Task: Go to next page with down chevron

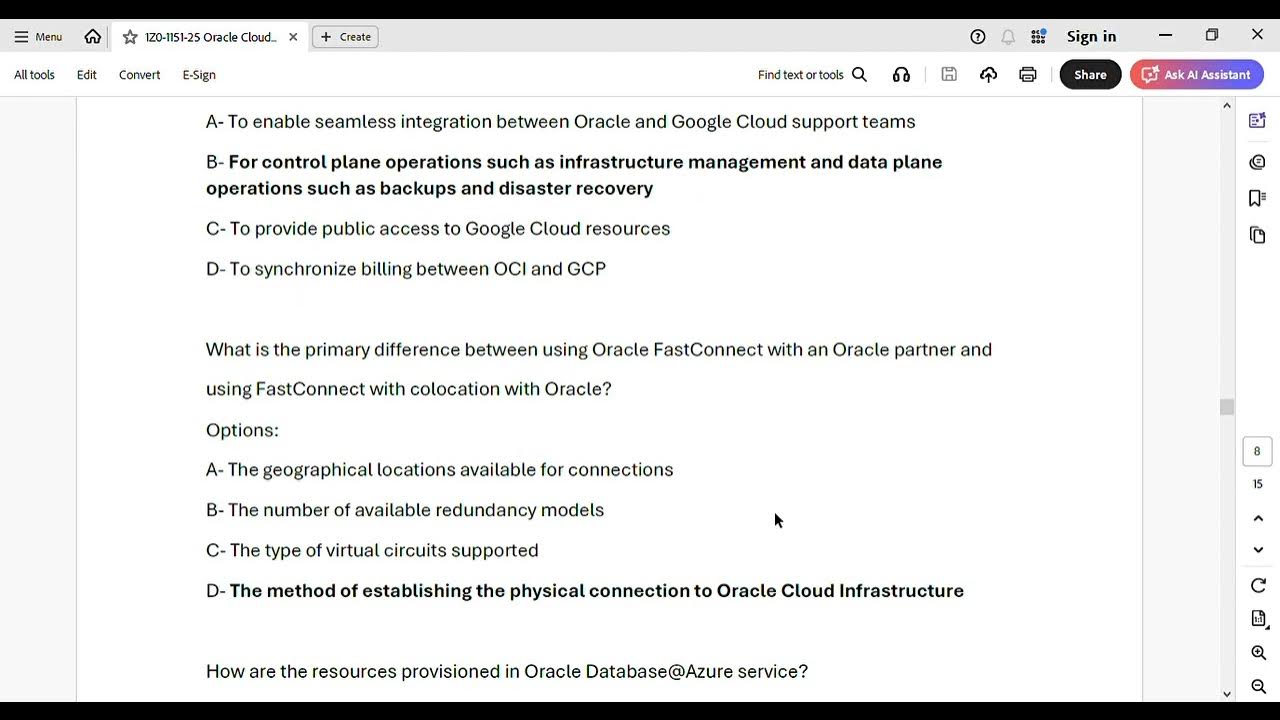Action: coord(1258,550)
